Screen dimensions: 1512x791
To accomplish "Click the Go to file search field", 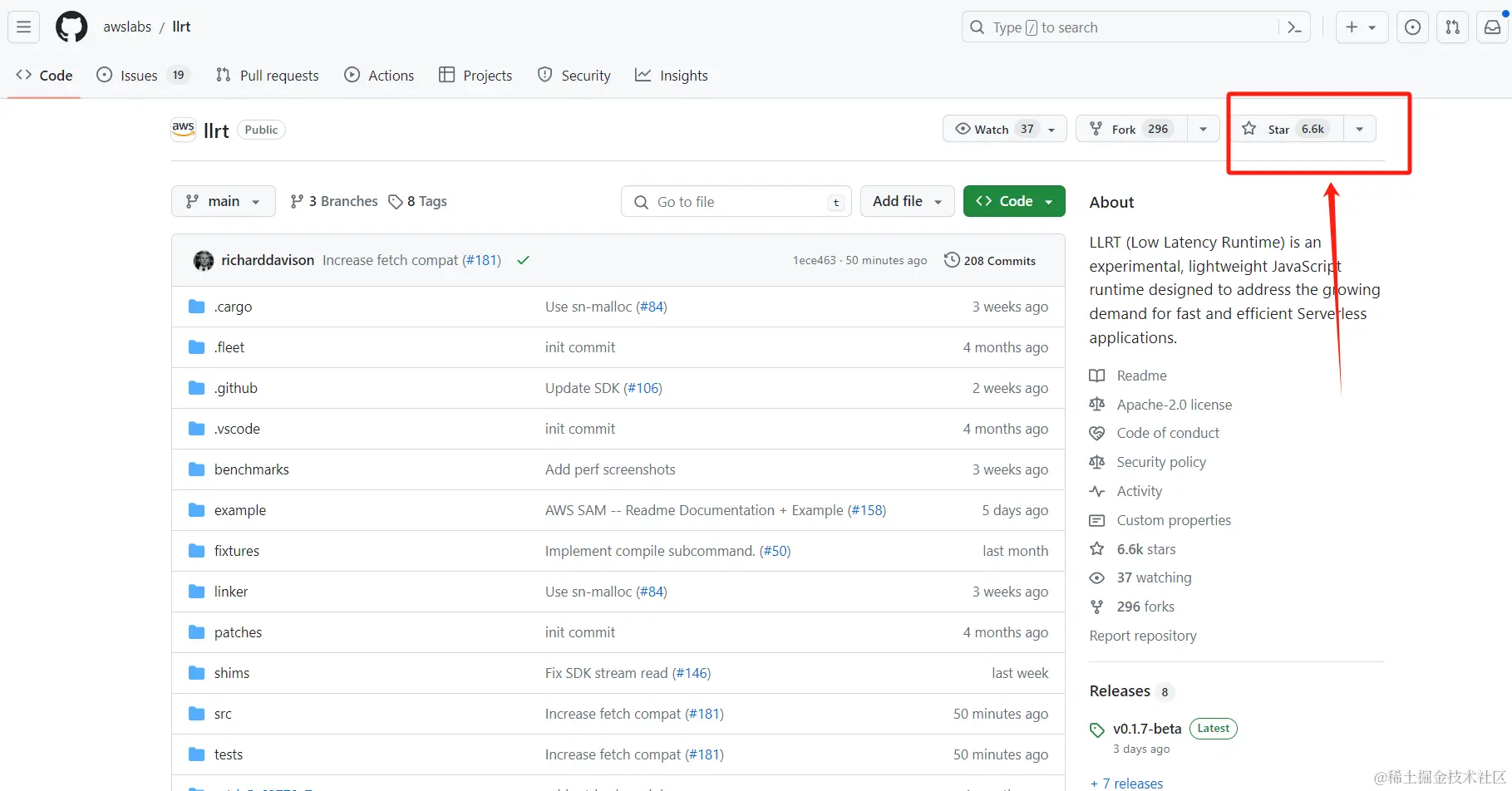I will pyautogui.click(x=736, y=202).
